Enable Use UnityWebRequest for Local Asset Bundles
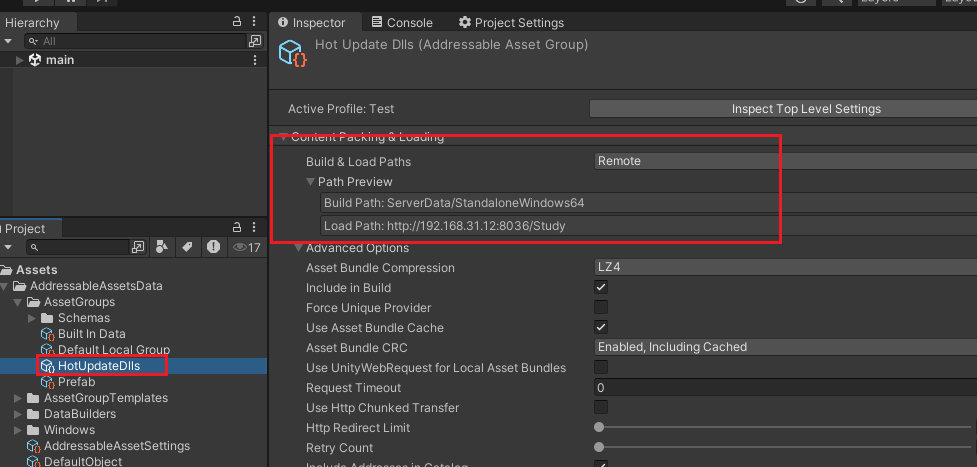The image size is (977, 467). tap(601, 367)
